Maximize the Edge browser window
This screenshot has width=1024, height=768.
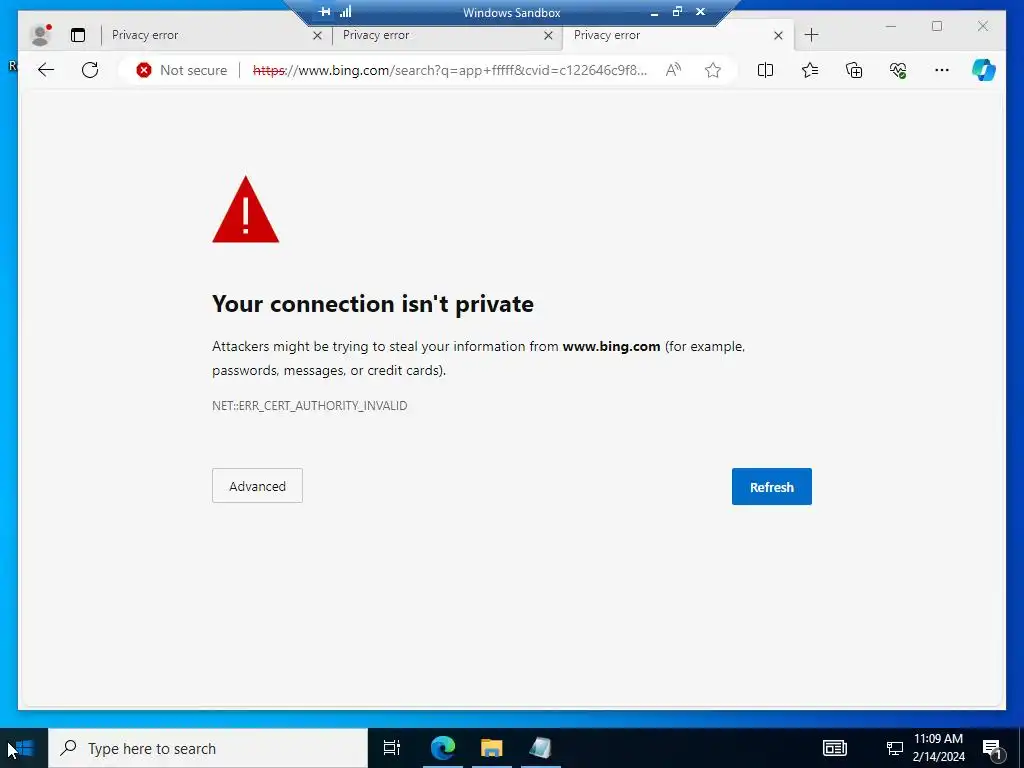[937, 26]
